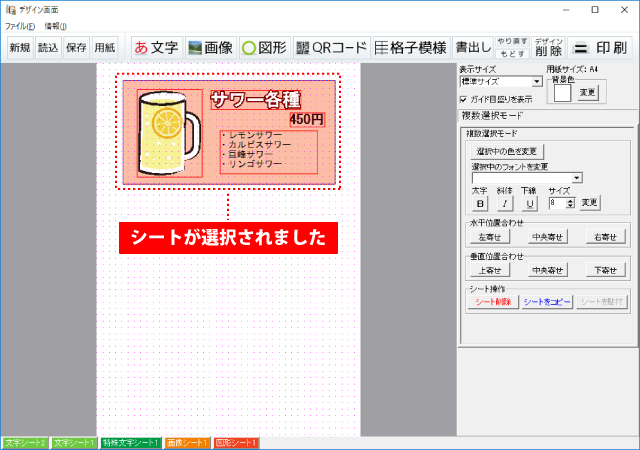The image size is (640, 450).
Task: Click the リンゴサワー list line
Action: 253,164
